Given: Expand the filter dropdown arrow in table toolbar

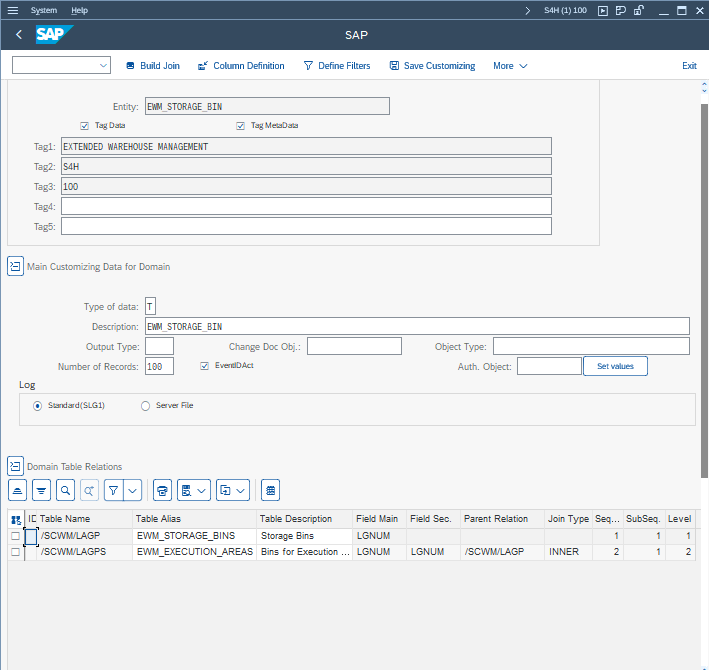Looking at the screenshot, I should pos(132,490).
